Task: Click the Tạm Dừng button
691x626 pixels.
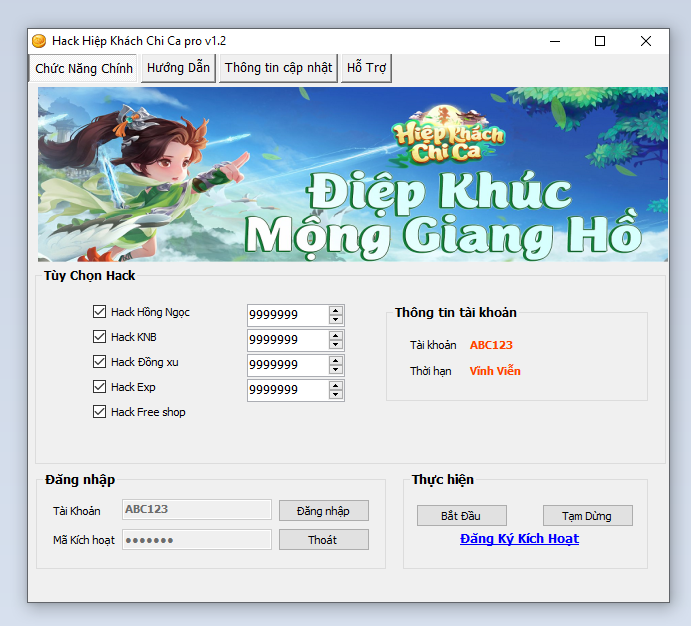Action: pyautogui.click(x=589, y=516)
